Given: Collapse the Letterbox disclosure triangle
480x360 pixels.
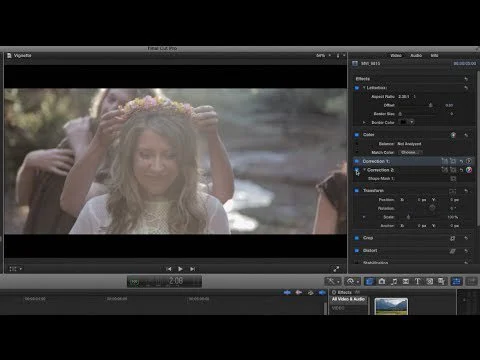Looking at the screenshot, I should (364, 88).
